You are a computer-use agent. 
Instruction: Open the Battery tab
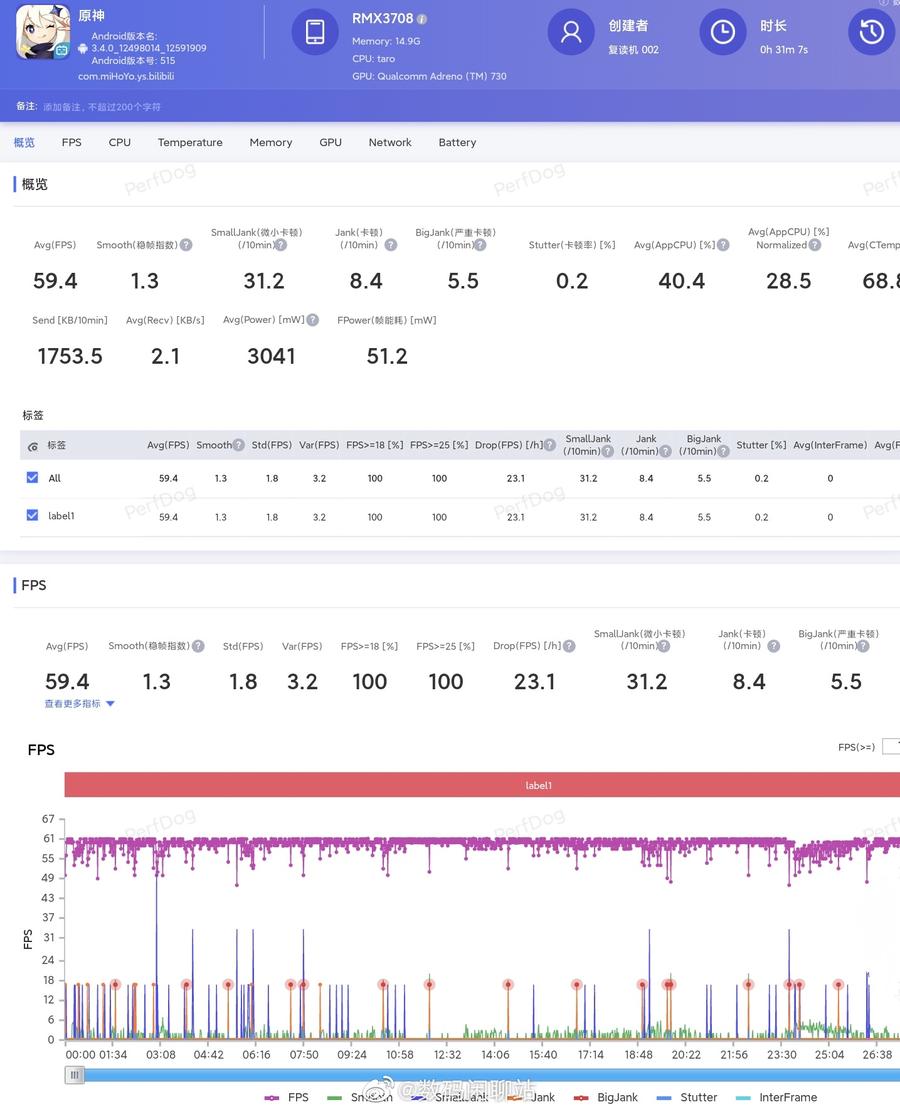tap(457, 142)
